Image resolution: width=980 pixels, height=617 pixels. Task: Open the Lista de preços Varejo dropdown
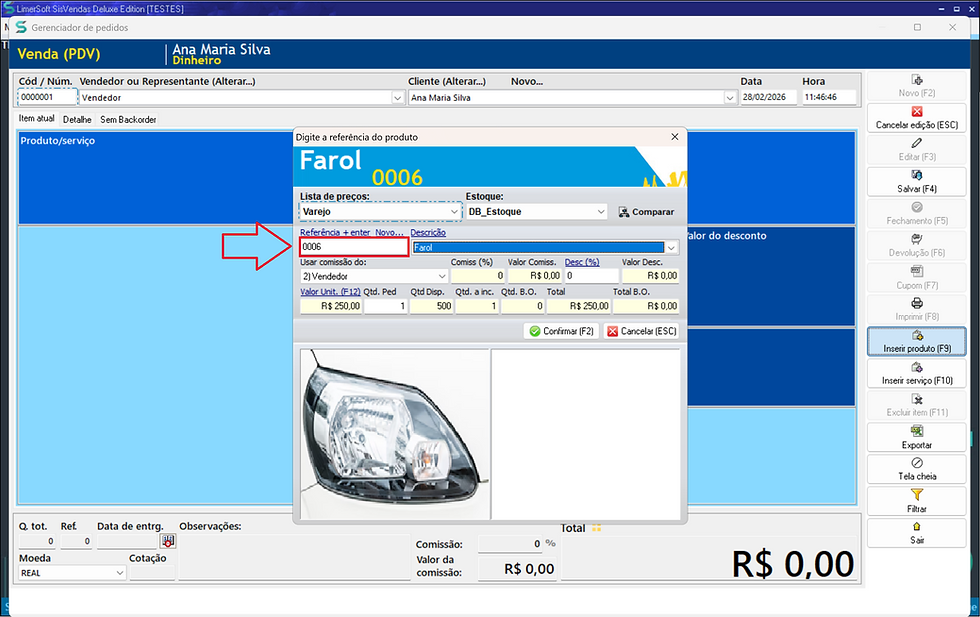point(453,212)
